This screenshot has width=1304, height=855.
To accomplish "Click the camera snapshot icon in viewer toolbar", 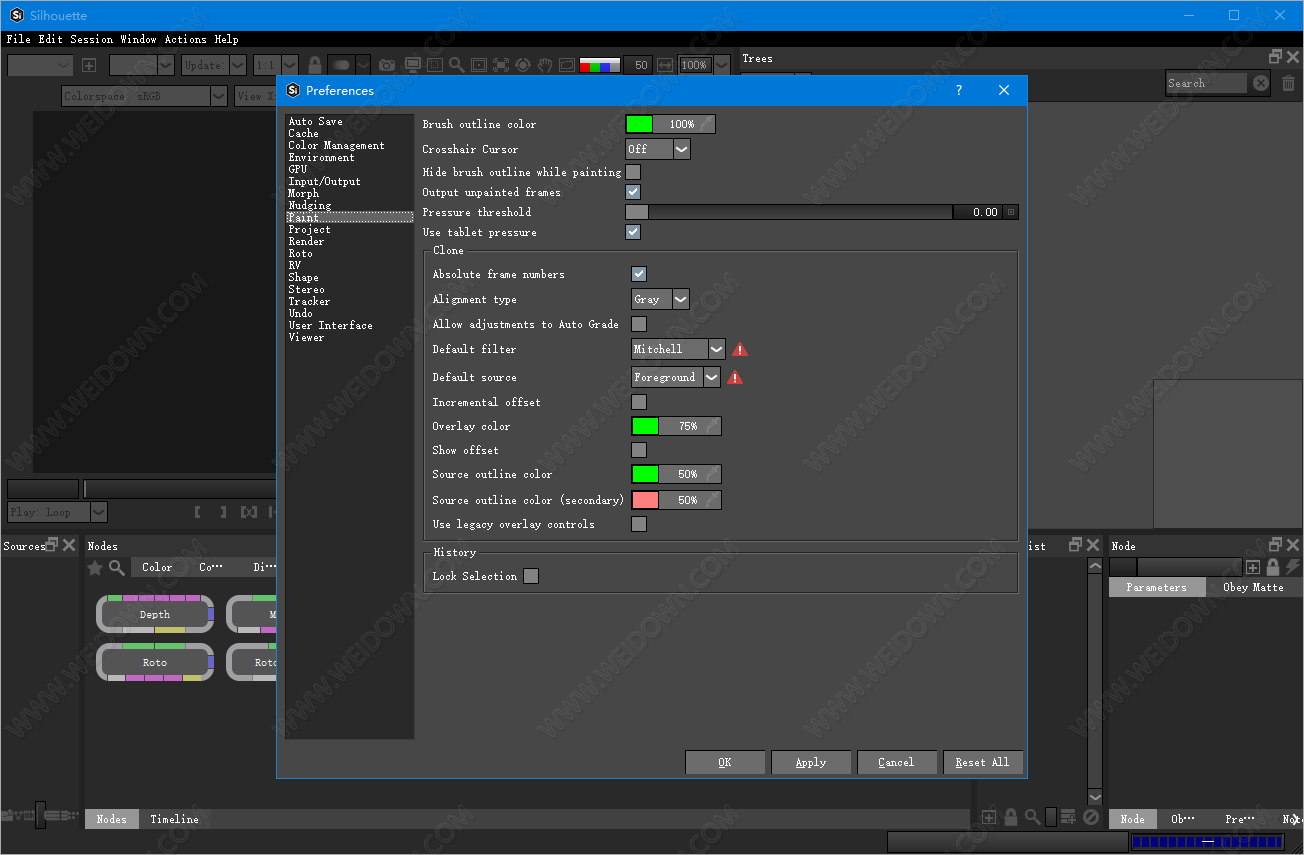I will coord(387,65).
